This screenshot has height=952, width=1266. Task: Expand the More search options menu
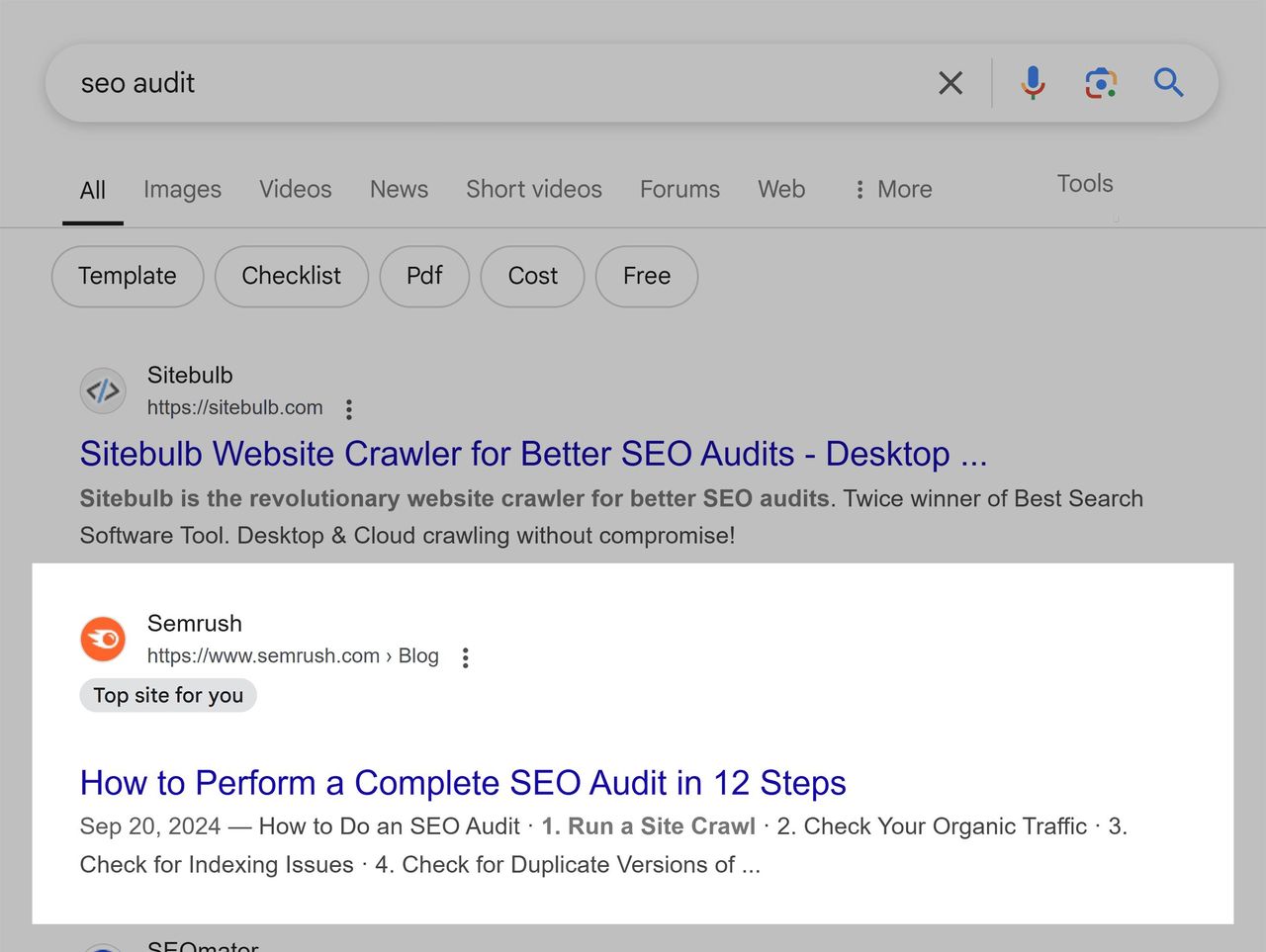click(893, 190)
